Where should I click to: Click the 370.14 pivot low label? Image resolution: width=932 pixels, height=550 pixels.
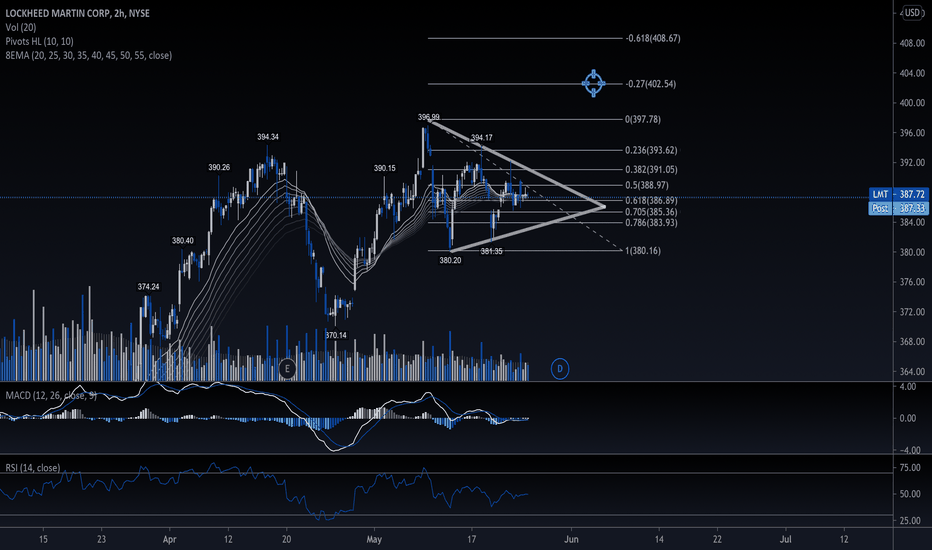(x=336, y=335)
